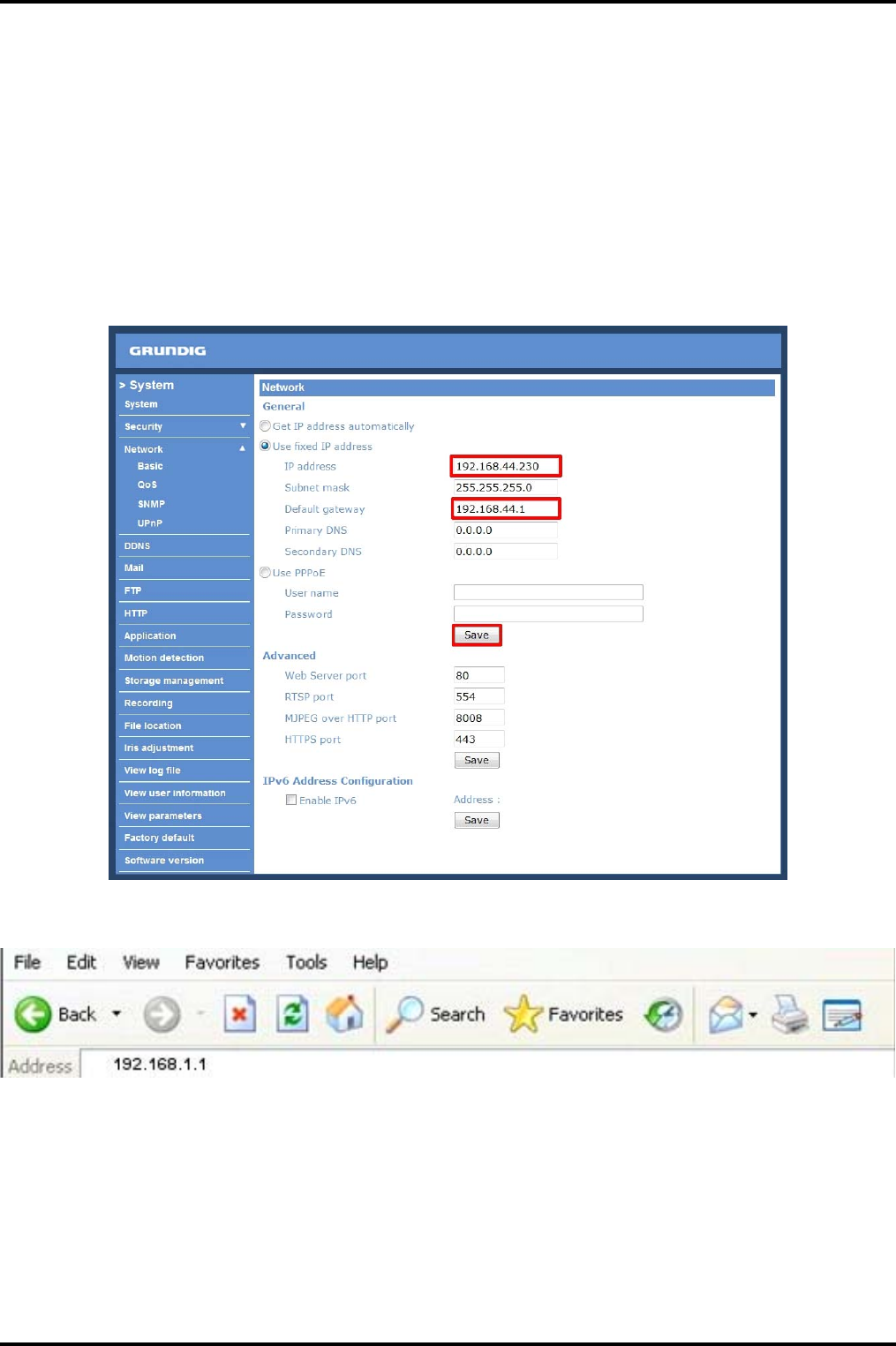Click the HTTPS port field
Screen dimensions: 896x1346
click(x=478, y=739)
